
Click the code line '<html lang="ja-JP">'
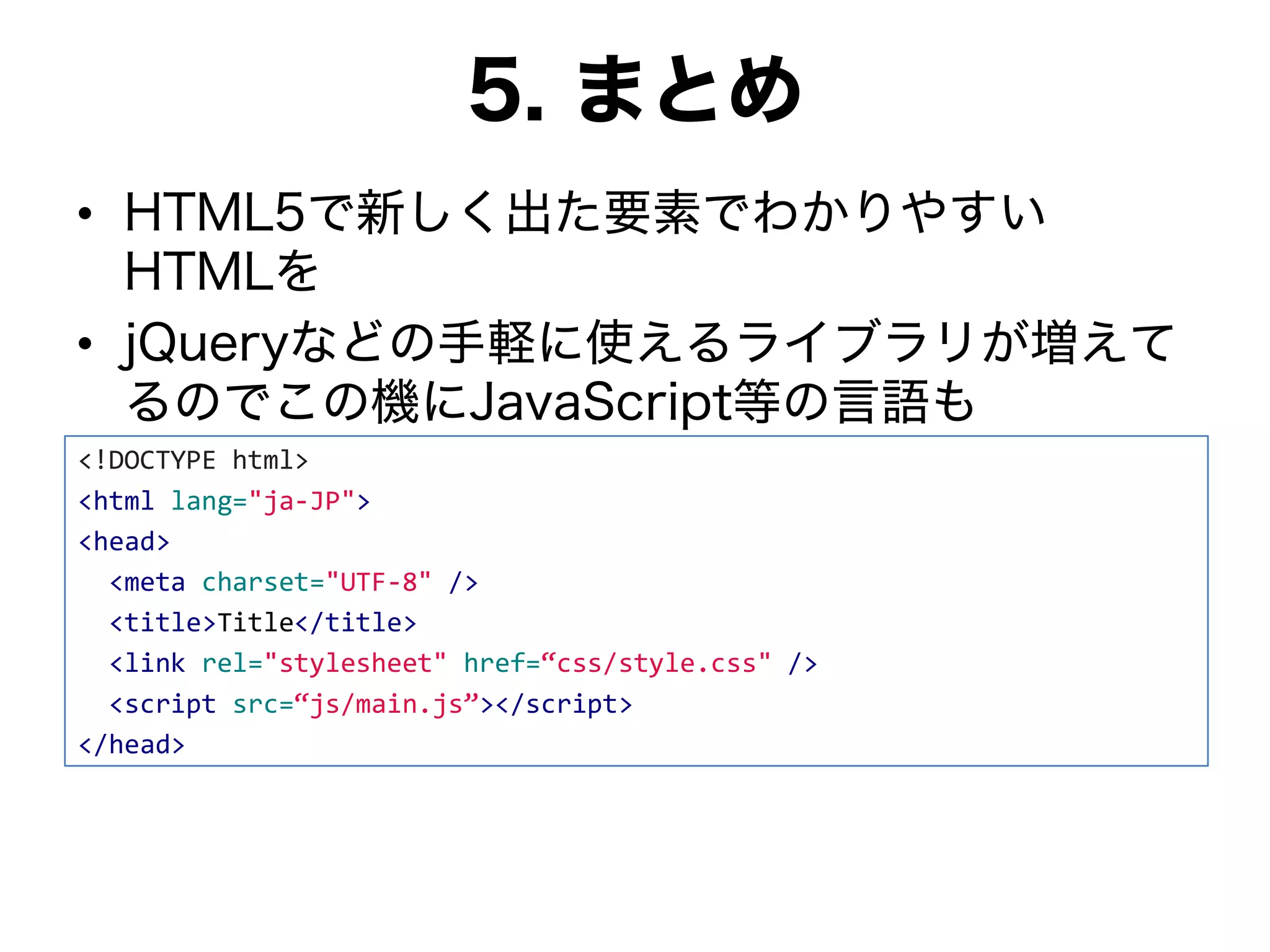click(x=224, y=501)
